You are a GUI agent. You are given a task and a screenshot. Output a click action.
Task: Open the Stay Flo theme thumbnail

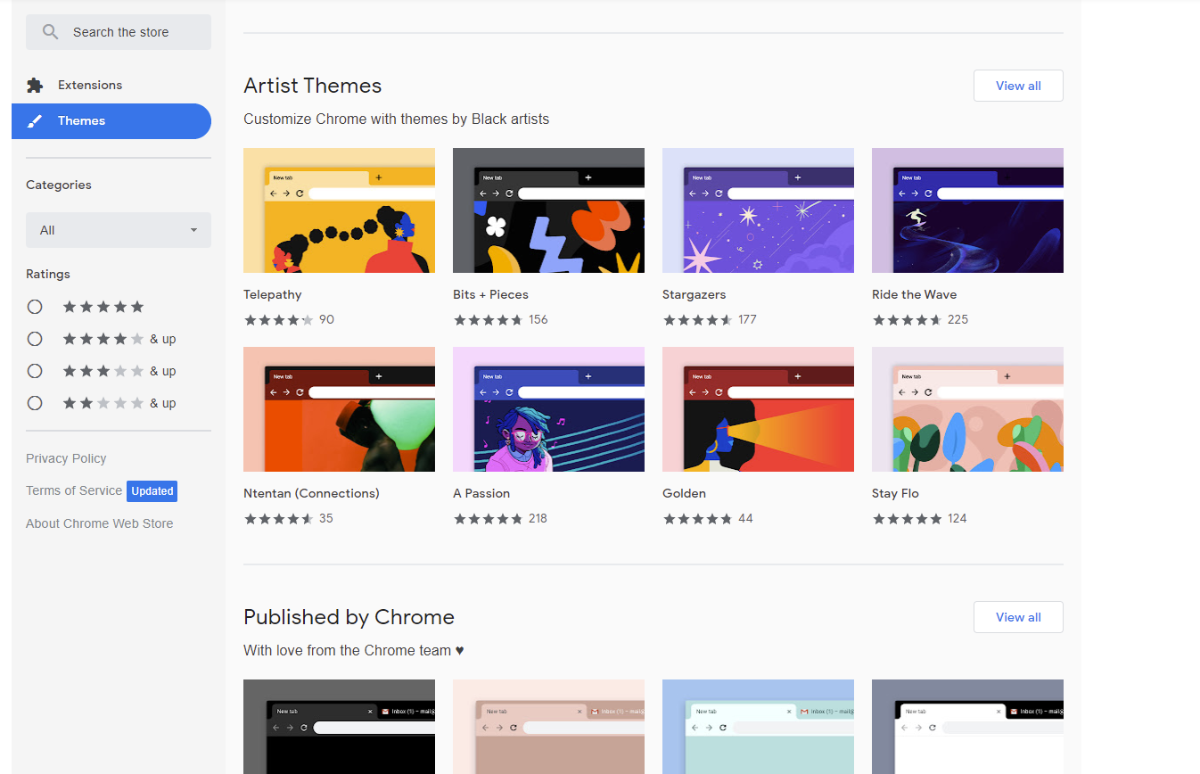(x=968, y=409)
